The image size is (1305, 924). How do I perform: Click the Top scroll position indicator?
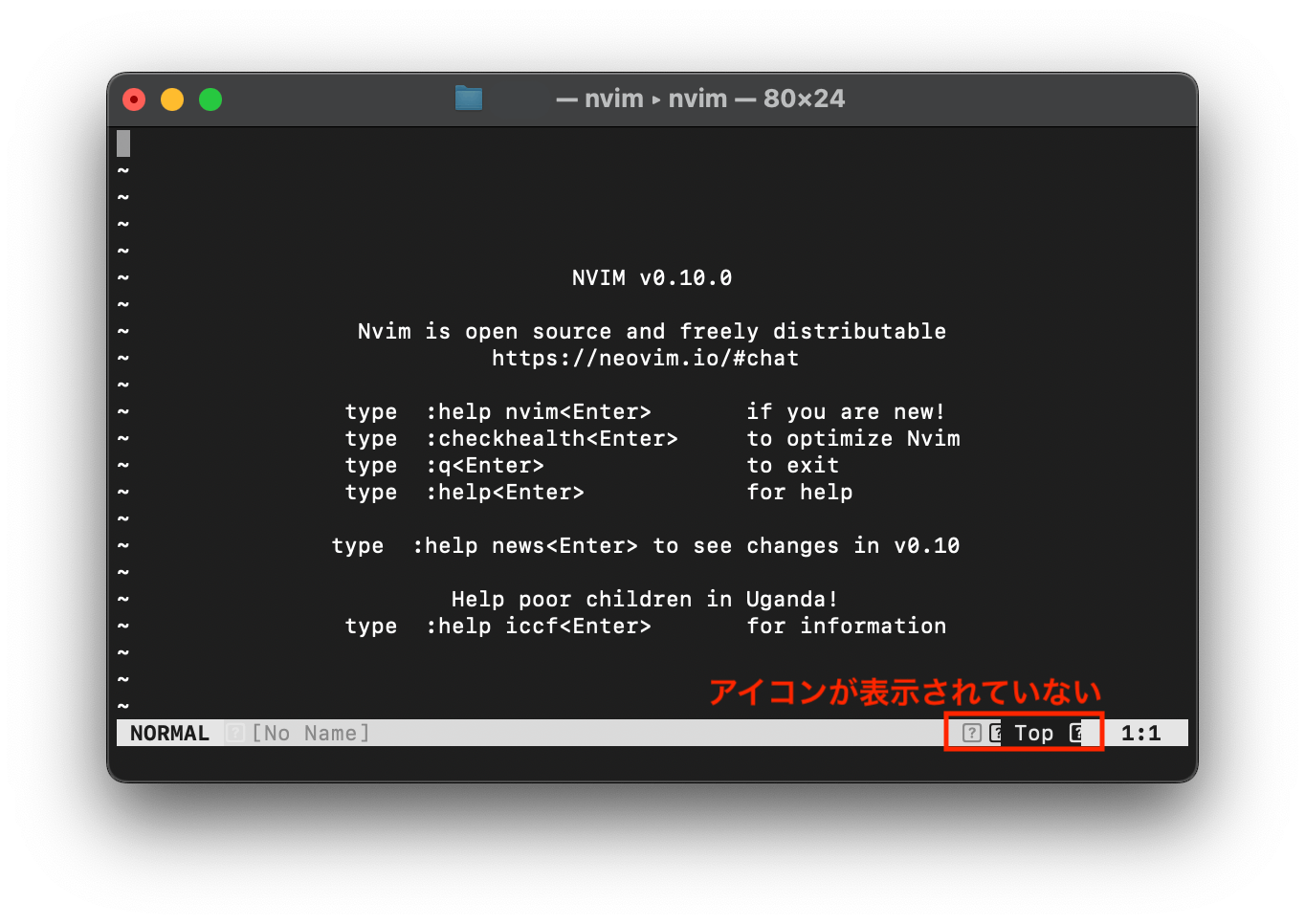(x=1034, y=733)
